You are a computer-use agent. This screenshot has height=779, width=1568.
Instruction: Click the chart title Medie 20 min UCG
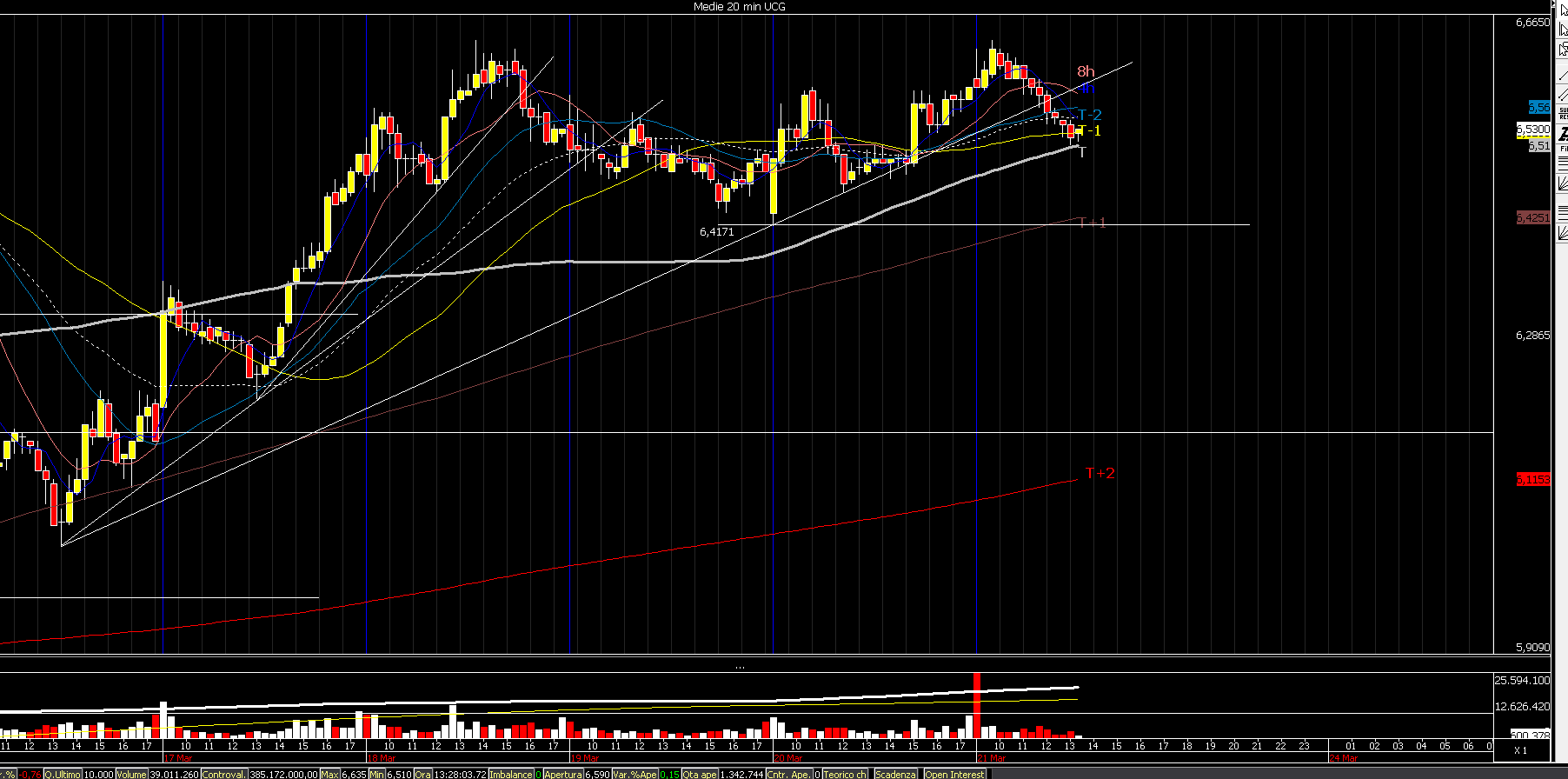tap(740, 6)
